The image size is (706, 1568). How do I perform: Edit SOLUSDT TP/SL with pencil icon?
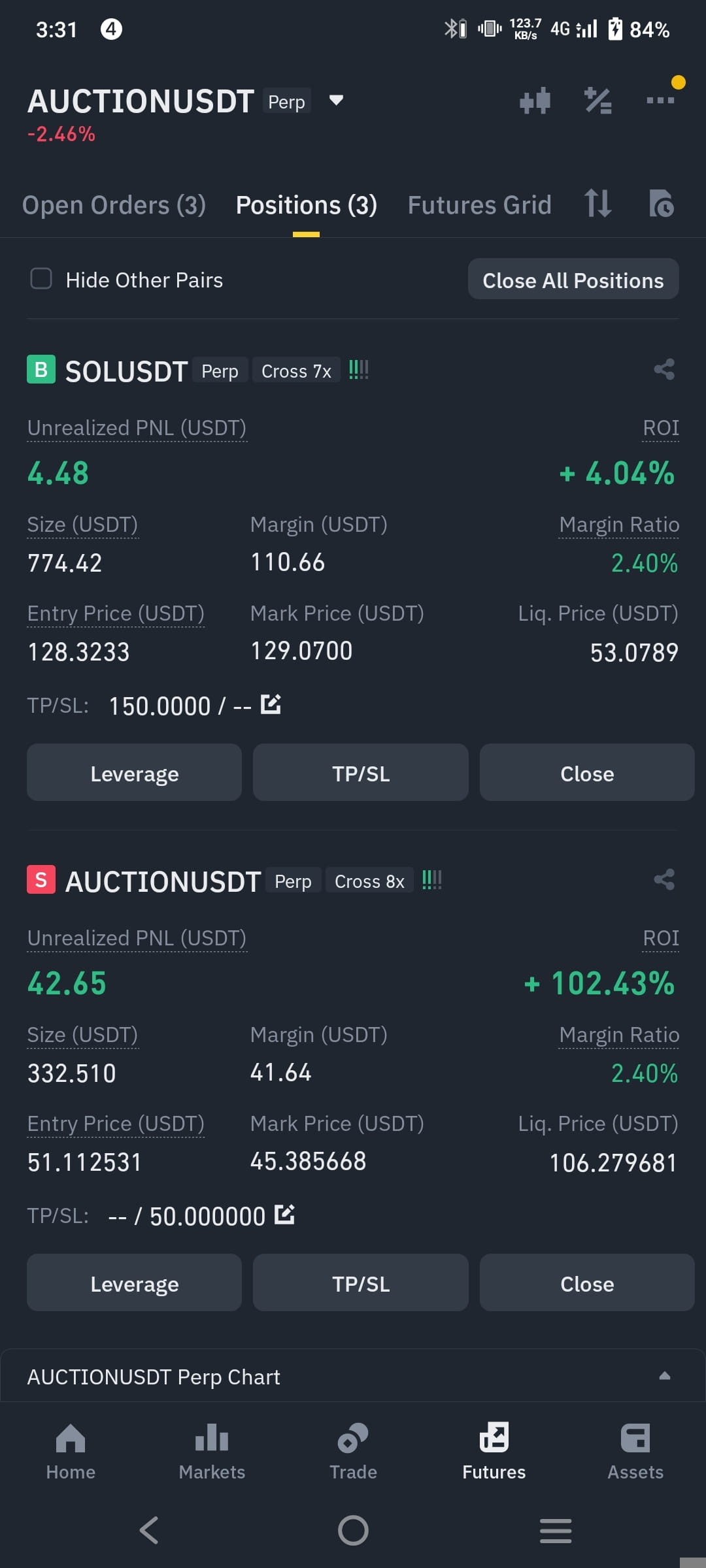[271, 704]
